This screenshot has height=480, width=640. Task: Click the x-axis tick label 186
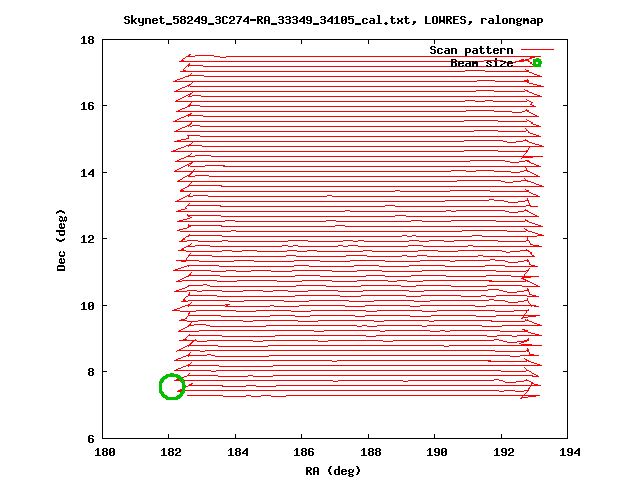[x=304, y=452]
